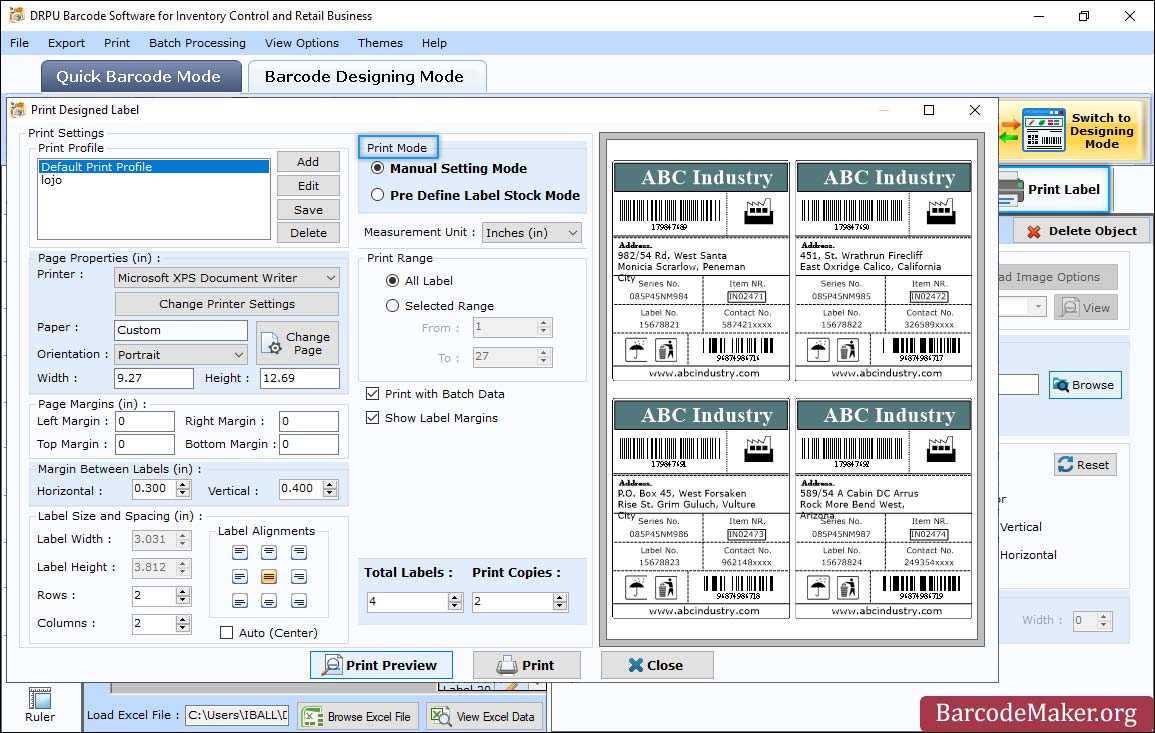Select Manual Setting Mode radio button

click(378, 168)
